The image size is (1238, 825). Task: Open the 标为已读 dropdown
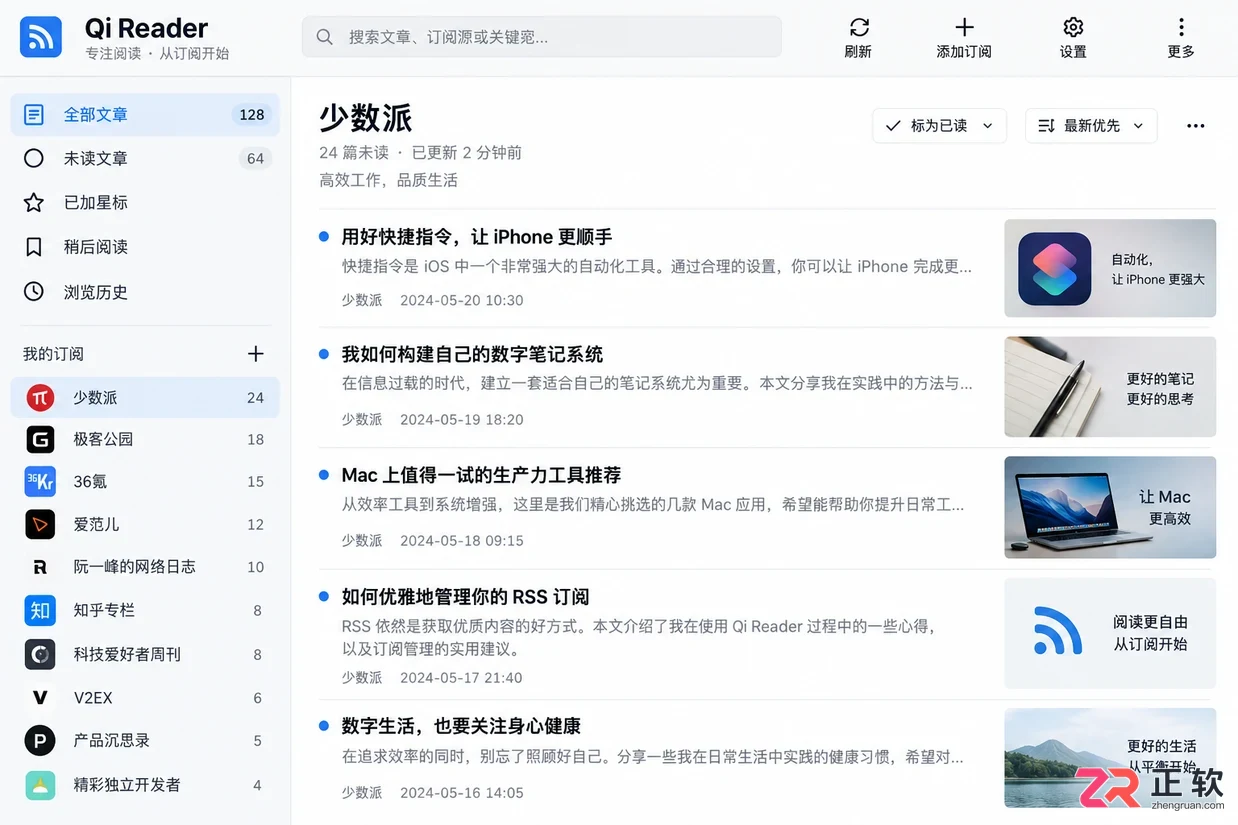[939, 126]
